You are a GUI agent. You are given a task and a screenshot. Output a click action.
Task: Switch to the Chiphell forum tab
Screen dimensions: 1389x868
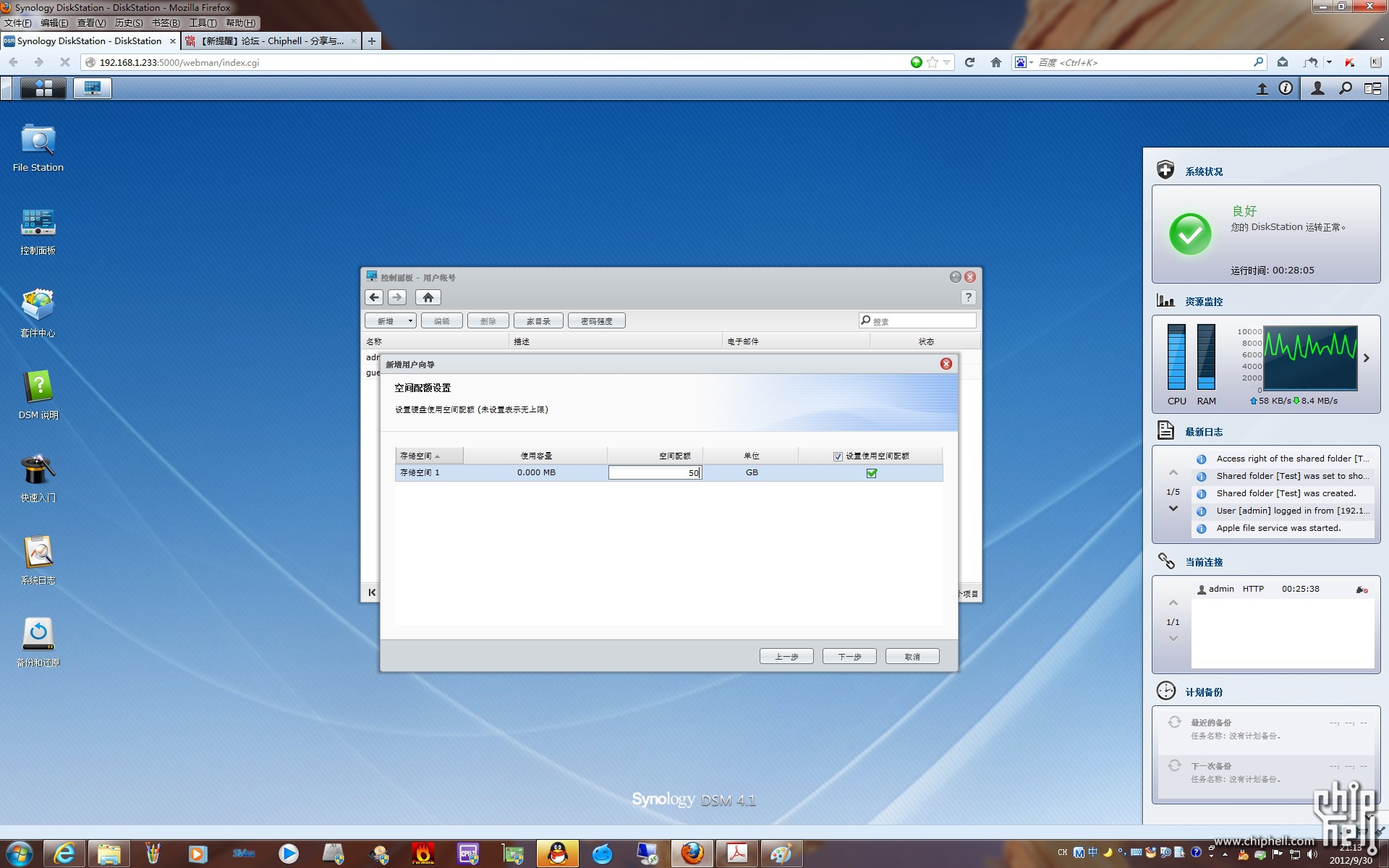(271, 41)
